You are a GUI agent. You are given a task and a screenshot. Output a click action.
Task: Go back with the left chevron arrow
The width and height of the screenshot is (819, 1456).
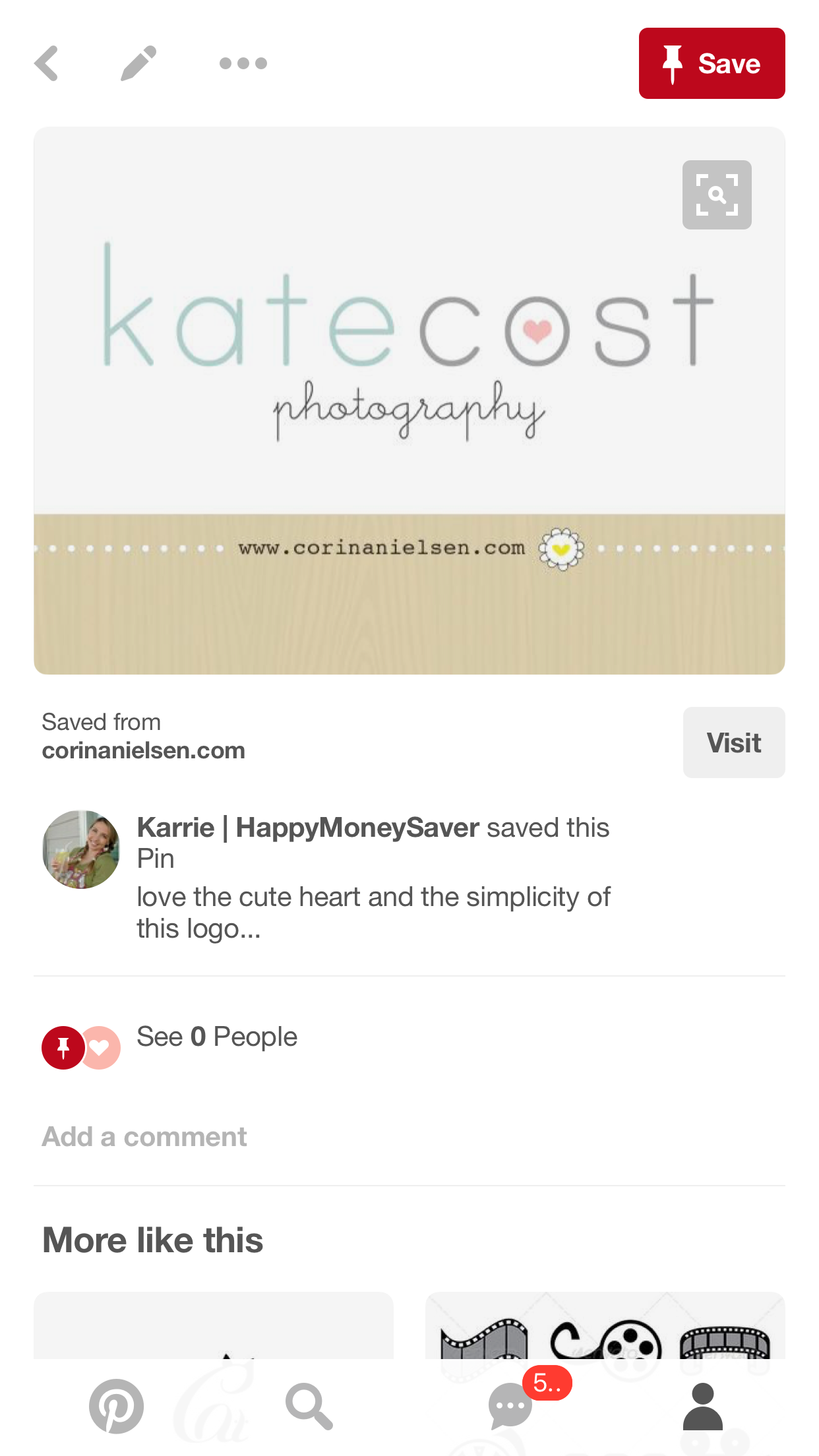(47, 63)
